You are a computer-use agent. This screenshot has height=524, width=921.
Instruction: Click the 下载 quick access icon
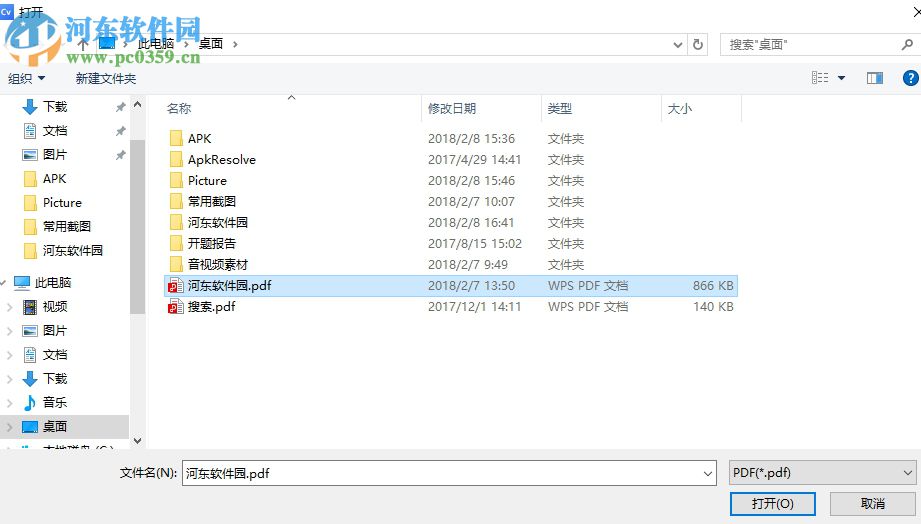[x=30, y=107]
